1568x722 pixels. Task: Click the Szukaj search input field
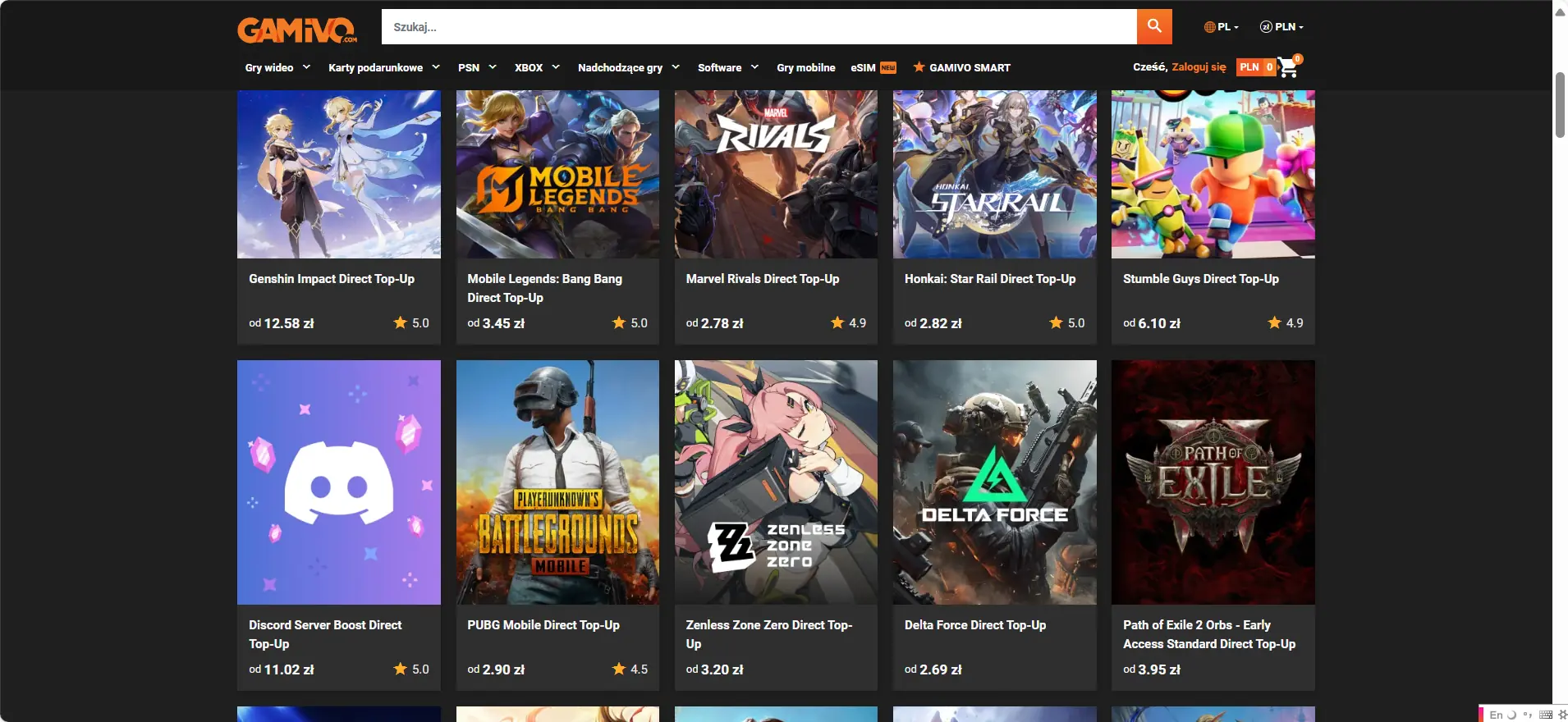coord(759,26)
